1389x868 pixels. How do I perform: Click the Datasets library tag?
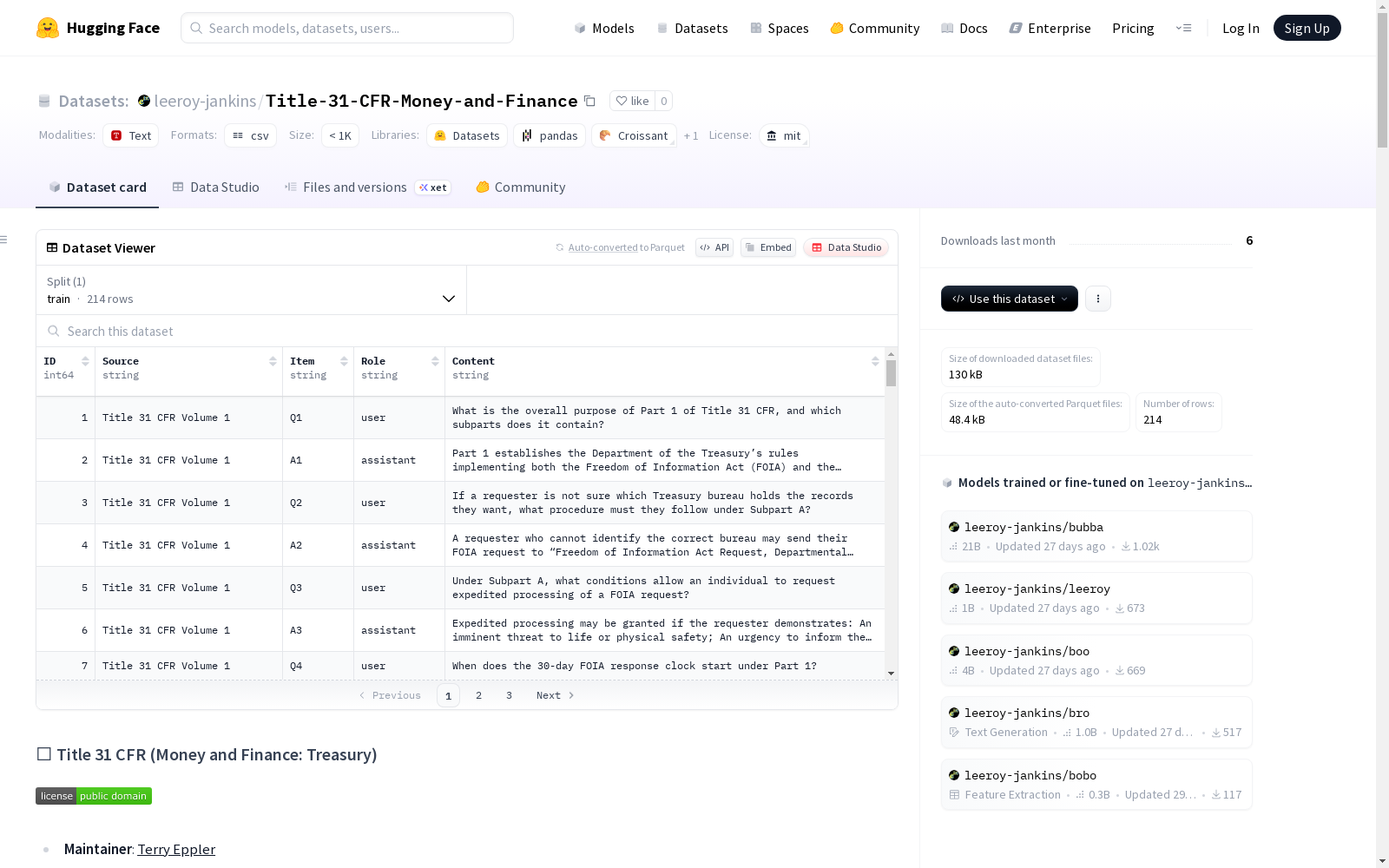pos(467,135)
